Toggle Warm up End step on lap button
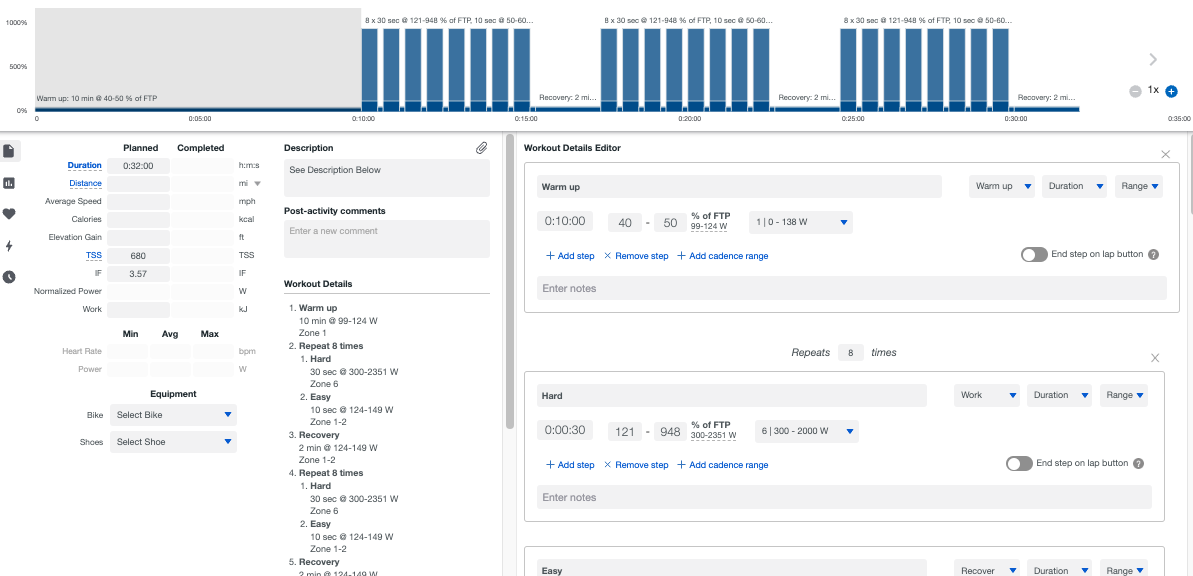This screenshot has height=576, width=1193. (1034, 255)
